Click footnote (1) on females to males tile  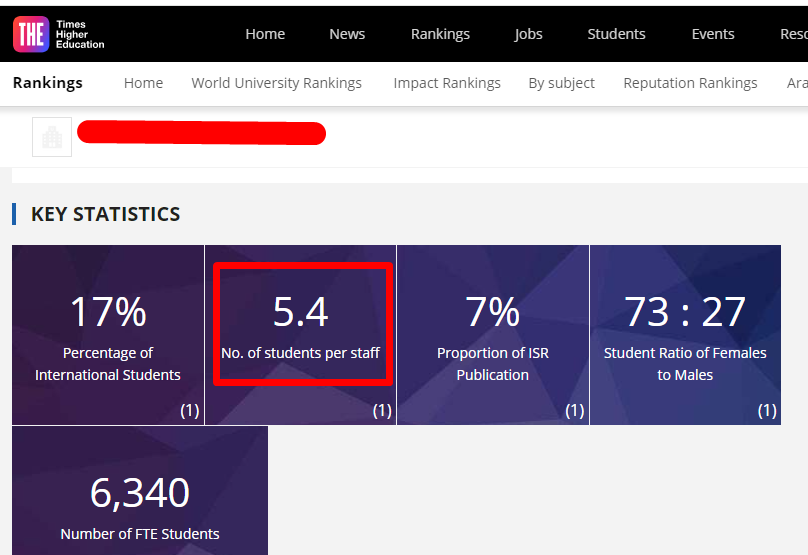point(767,411)
